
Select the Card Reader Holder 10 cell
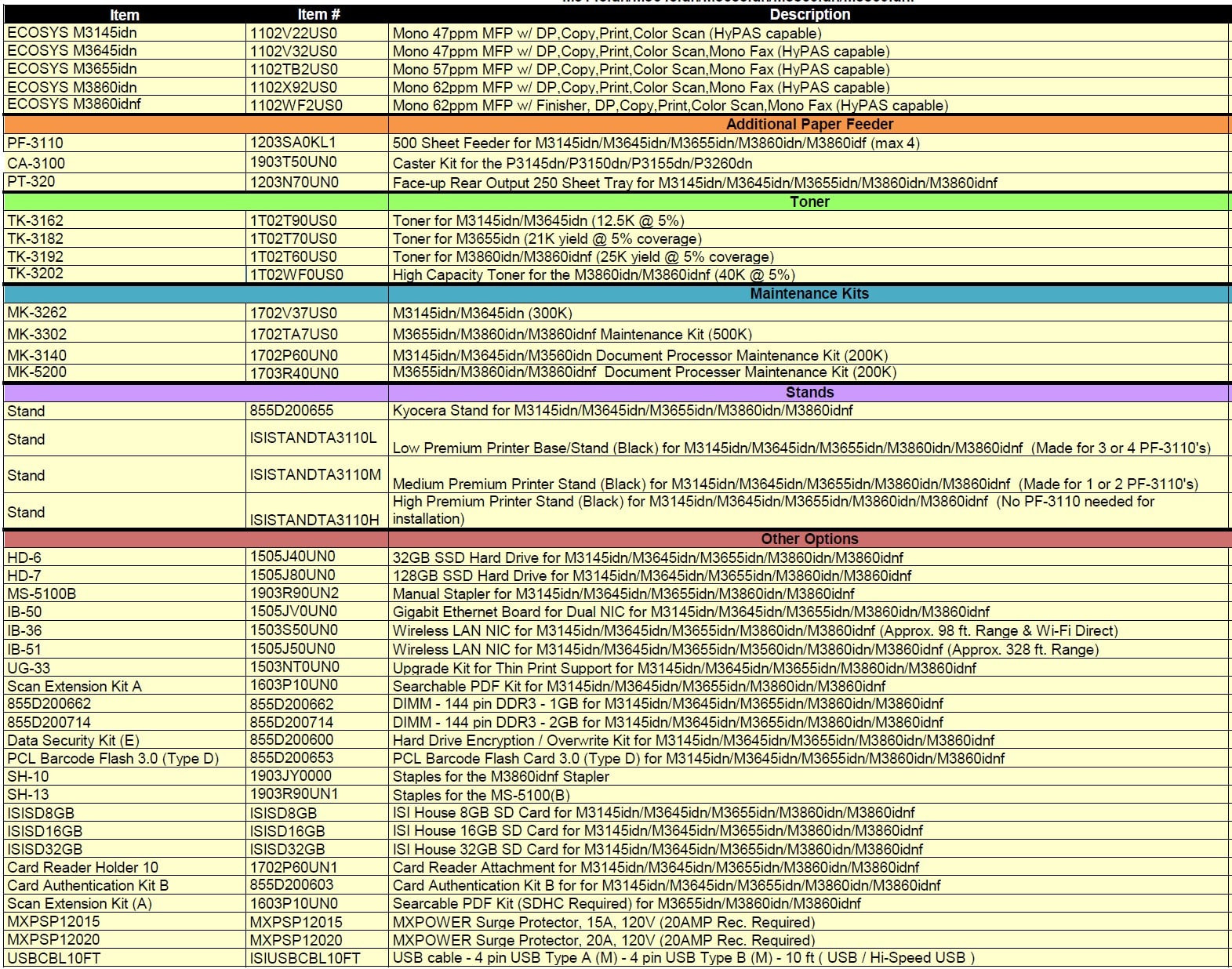tap(82, 867)
